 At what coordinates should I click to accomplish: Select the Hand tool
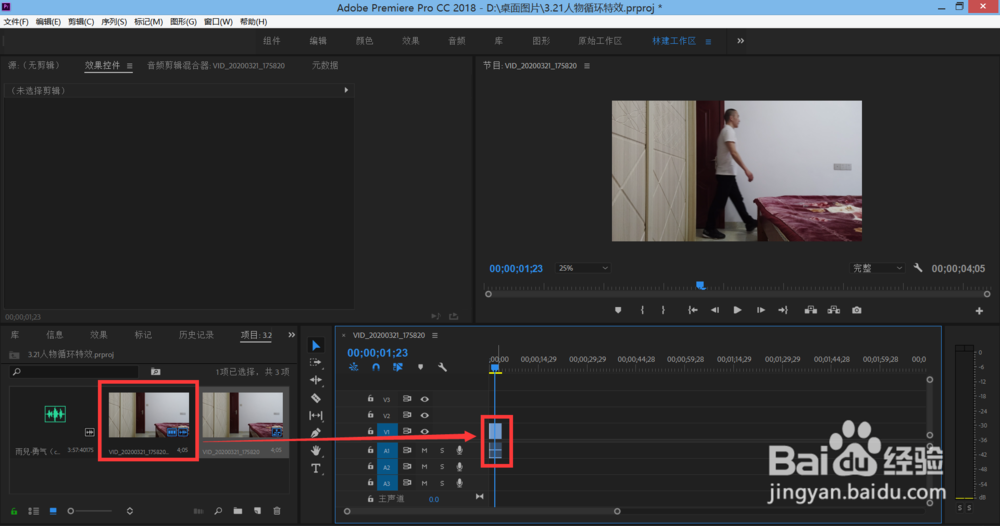(316, 450)
